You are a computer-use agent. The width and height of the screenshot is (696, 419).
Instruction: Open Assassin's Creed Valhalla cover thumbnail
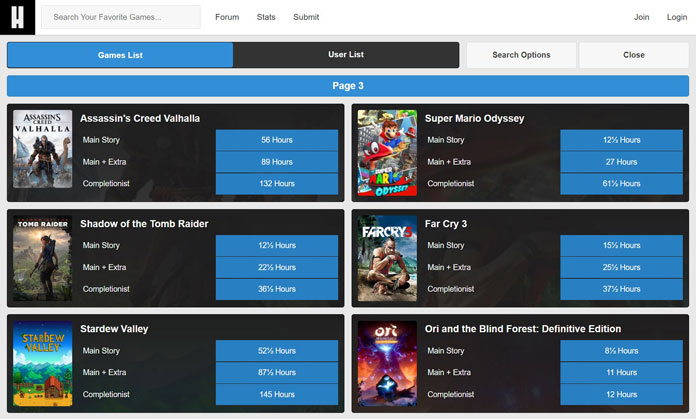[43, 149]
